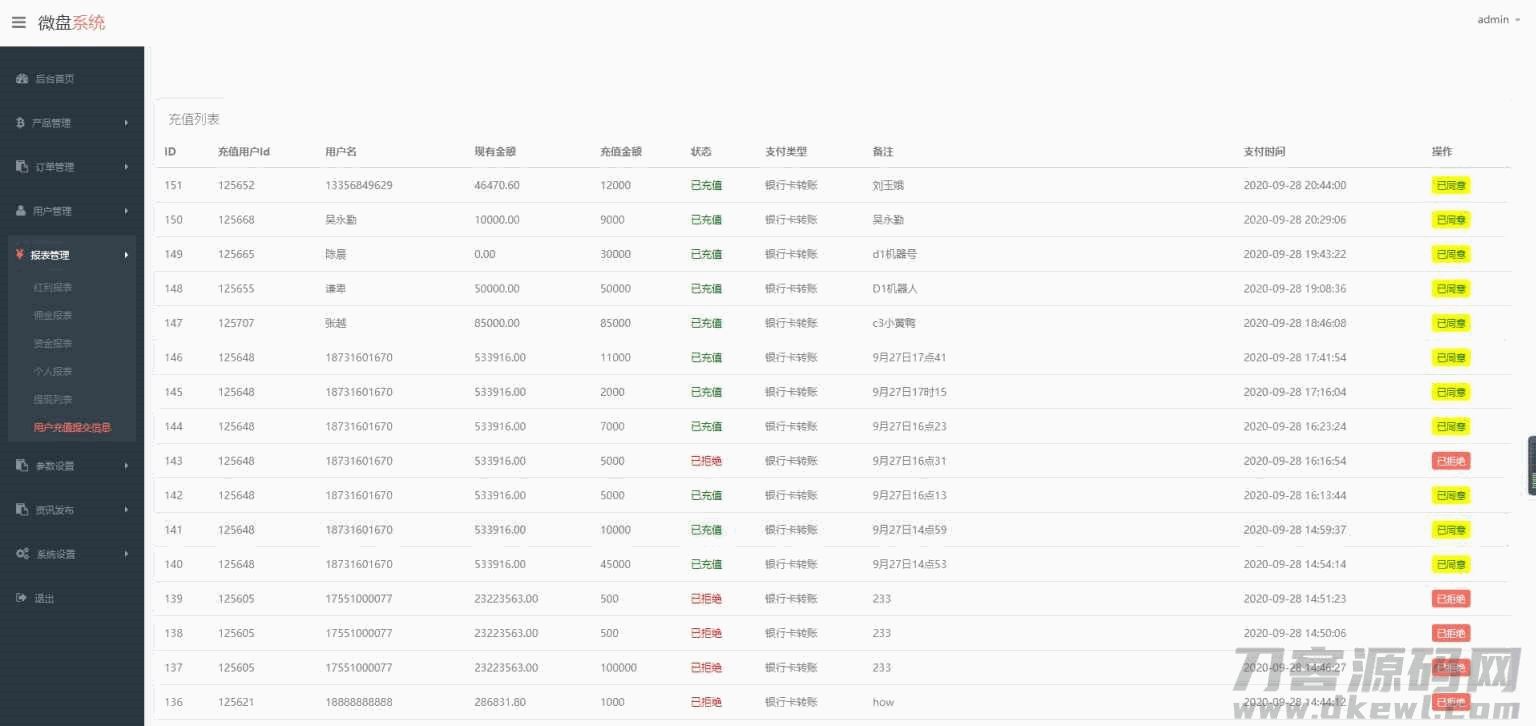The width and height of the screenshot is (1536, 726).
Task: Click the 参数设置 sidebar icon
Action: pyautogui.click(x=22, y=466)
